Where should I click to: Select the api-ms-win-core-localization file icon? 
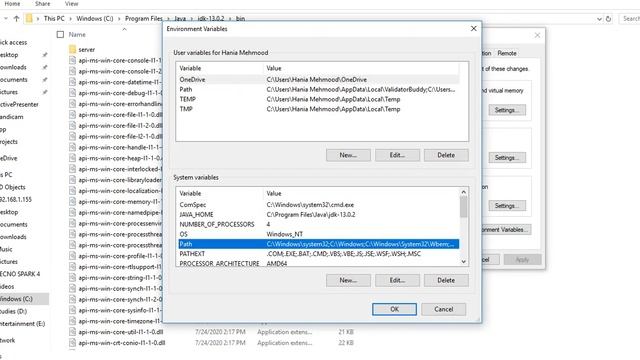pos(73,191)
